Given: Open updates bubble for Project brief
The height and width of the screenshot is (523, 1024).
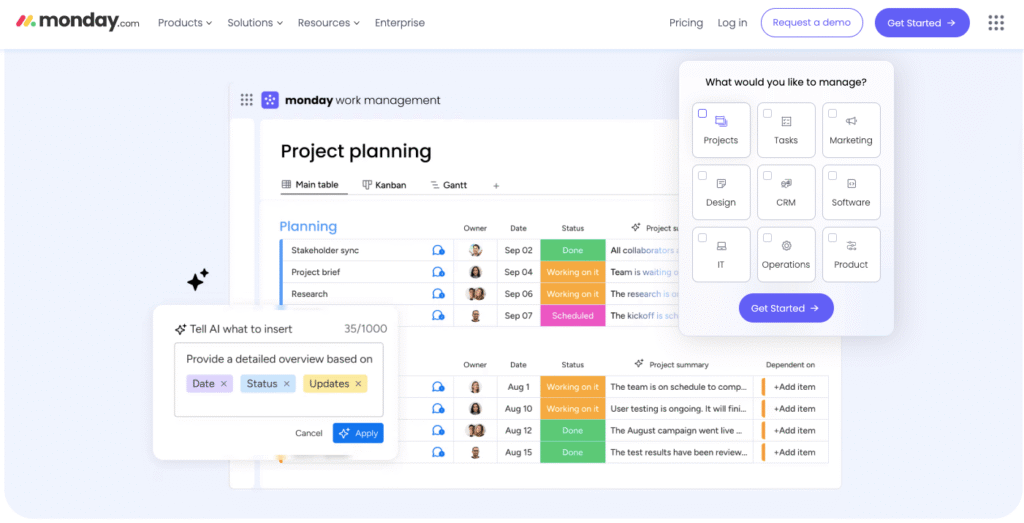Looking at the screenshot, I should click(x=438, y=272).
